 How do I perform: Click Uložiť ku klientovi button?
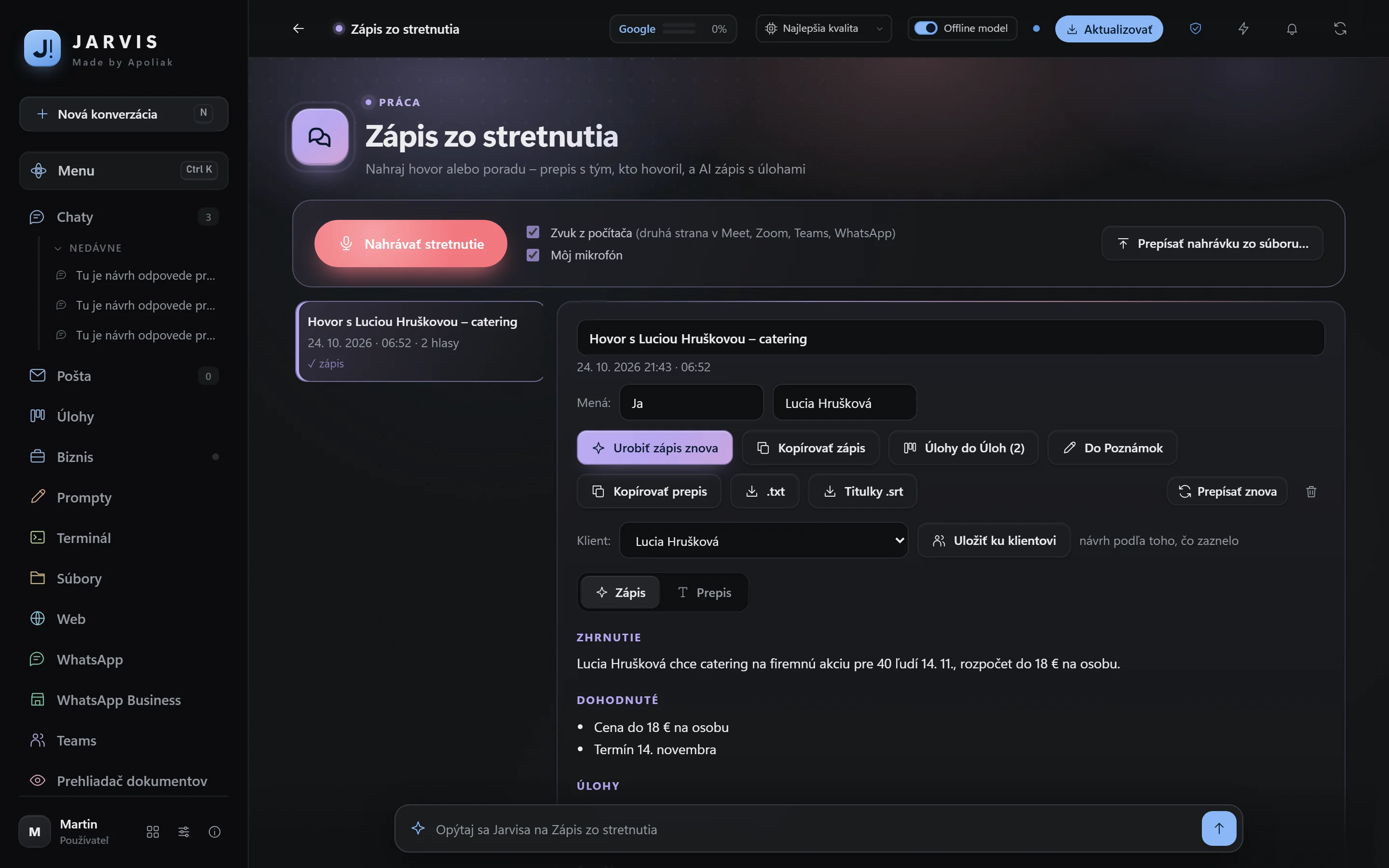(994, 540)
